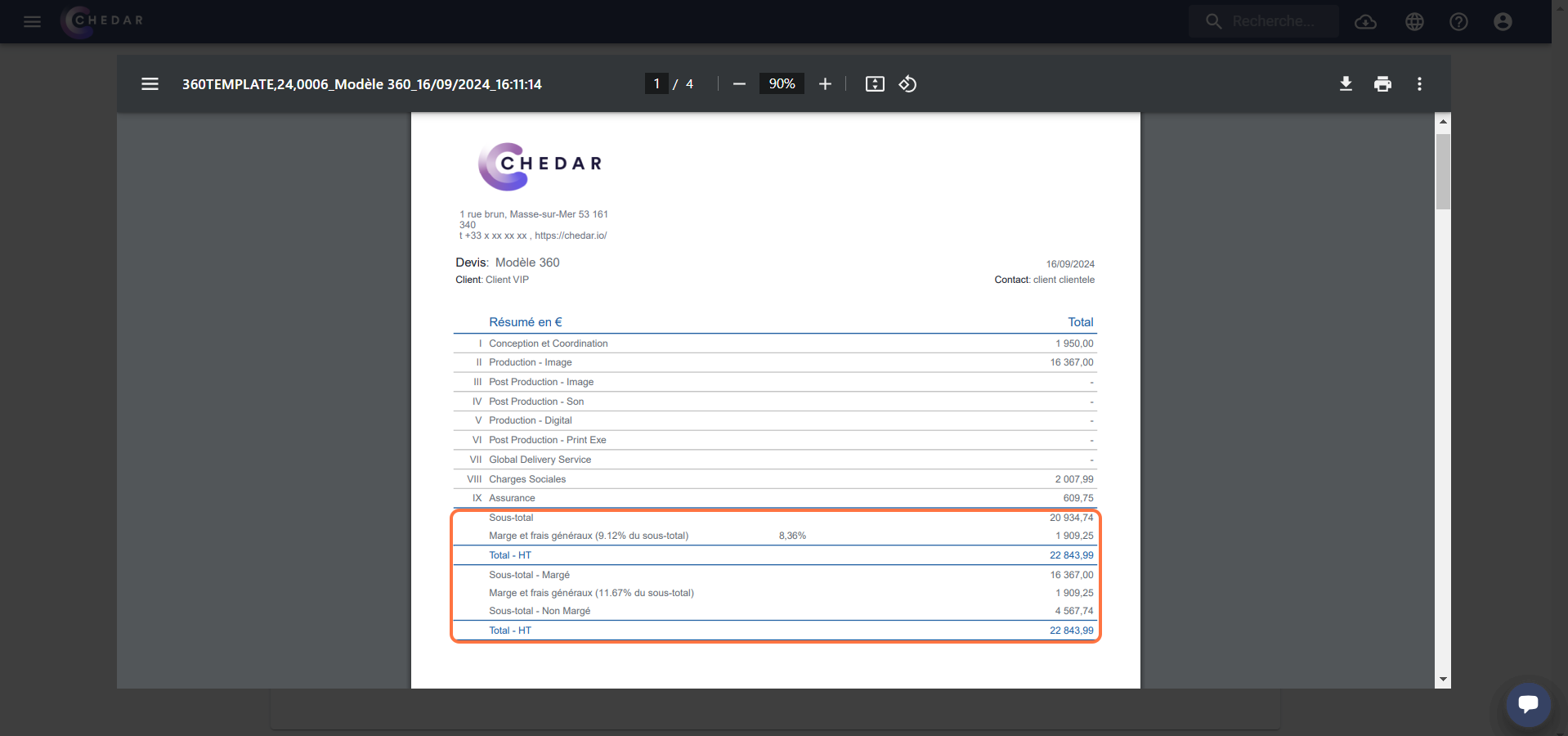Click 'Sous-total - Margé' label
This screenshot has height=736, width=1568.
530,575
